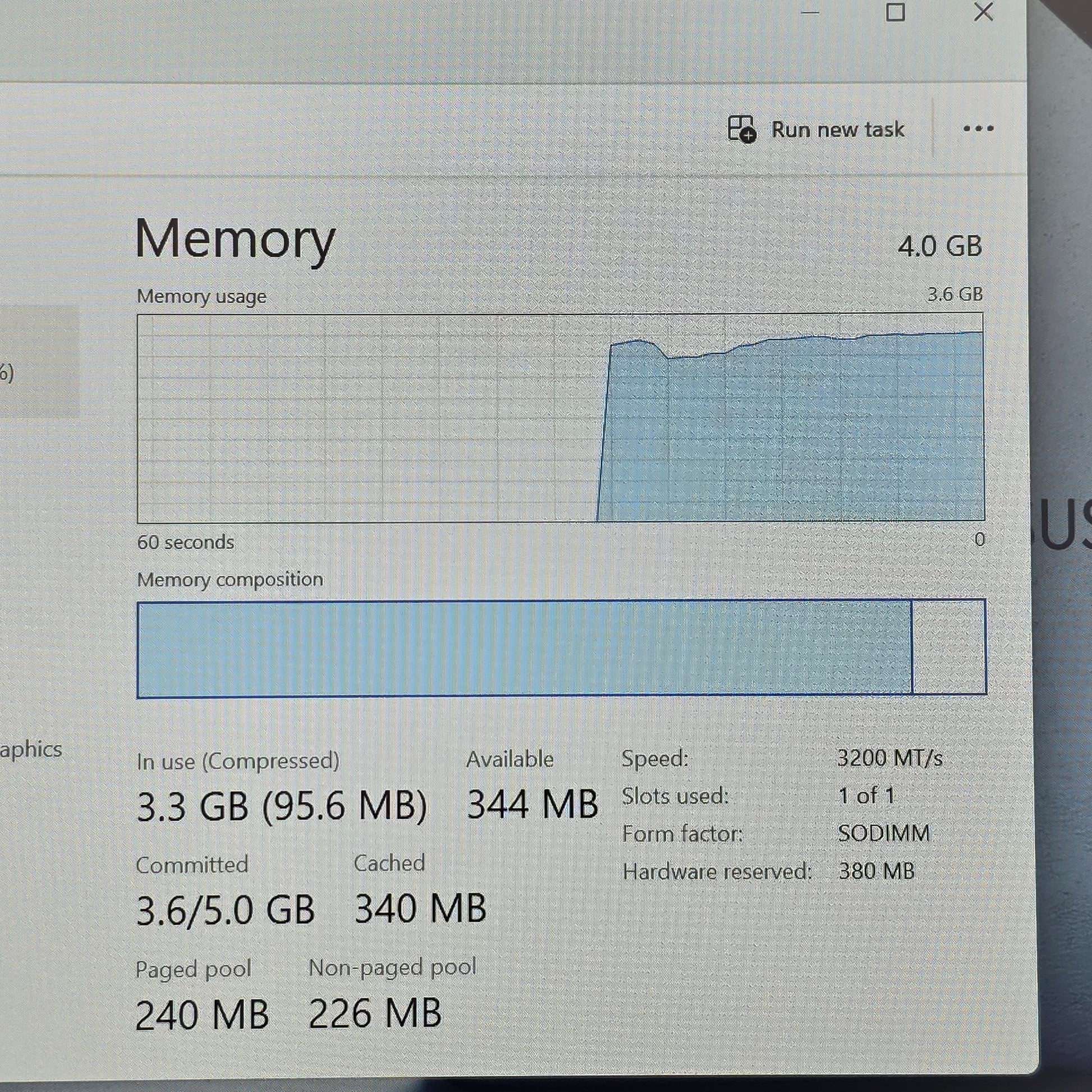Click the 3200 MT/s Speed value

click(x=889, y=759)
